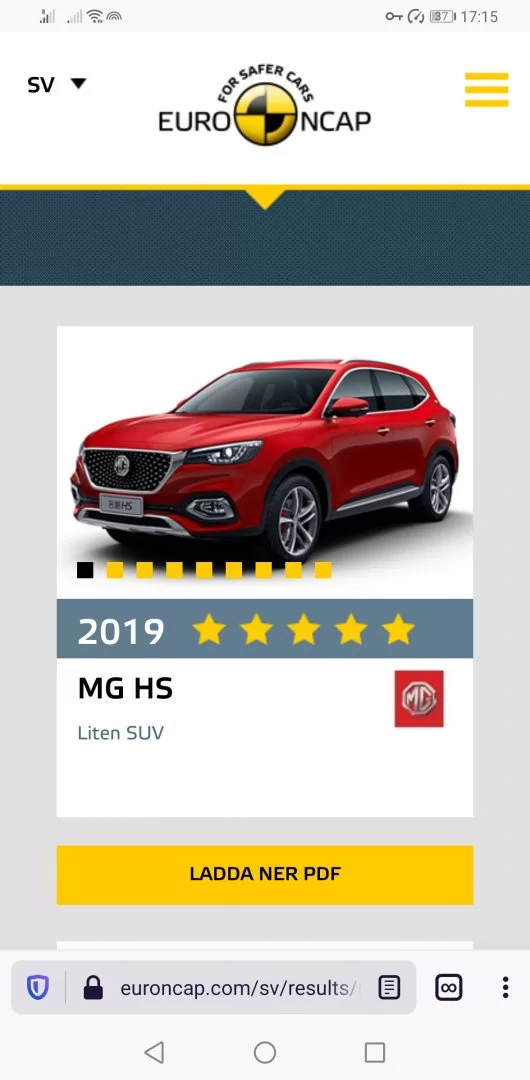
Task: Select the second carousel image dot
Action: coord(115,570)
